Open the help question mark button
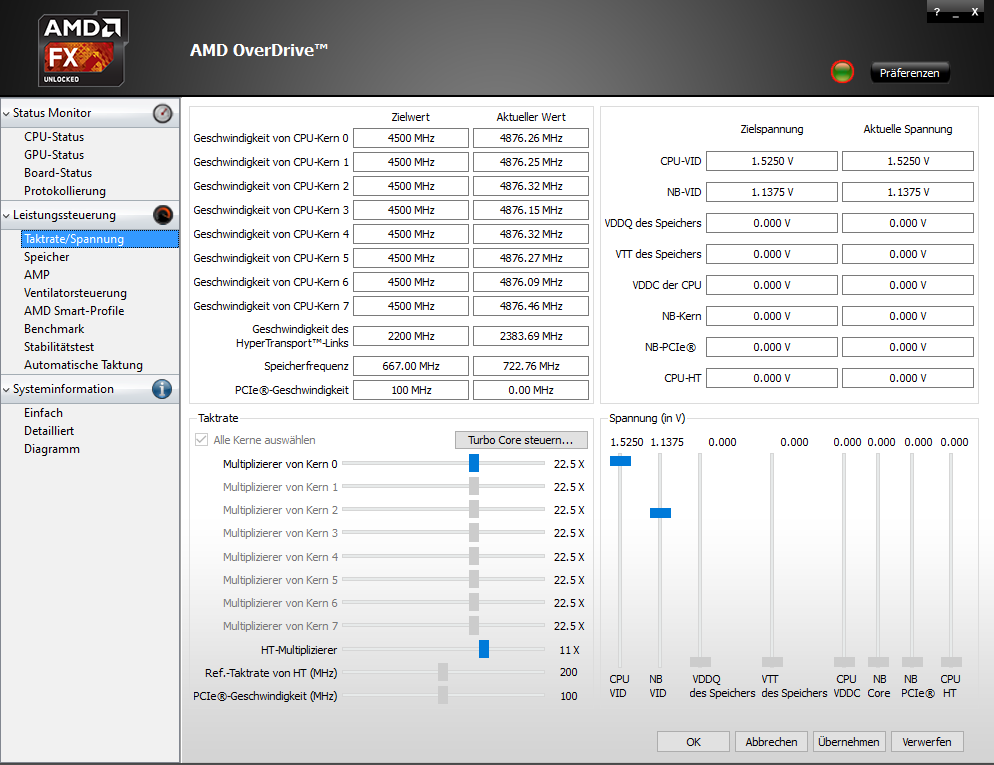 (937, 12)
